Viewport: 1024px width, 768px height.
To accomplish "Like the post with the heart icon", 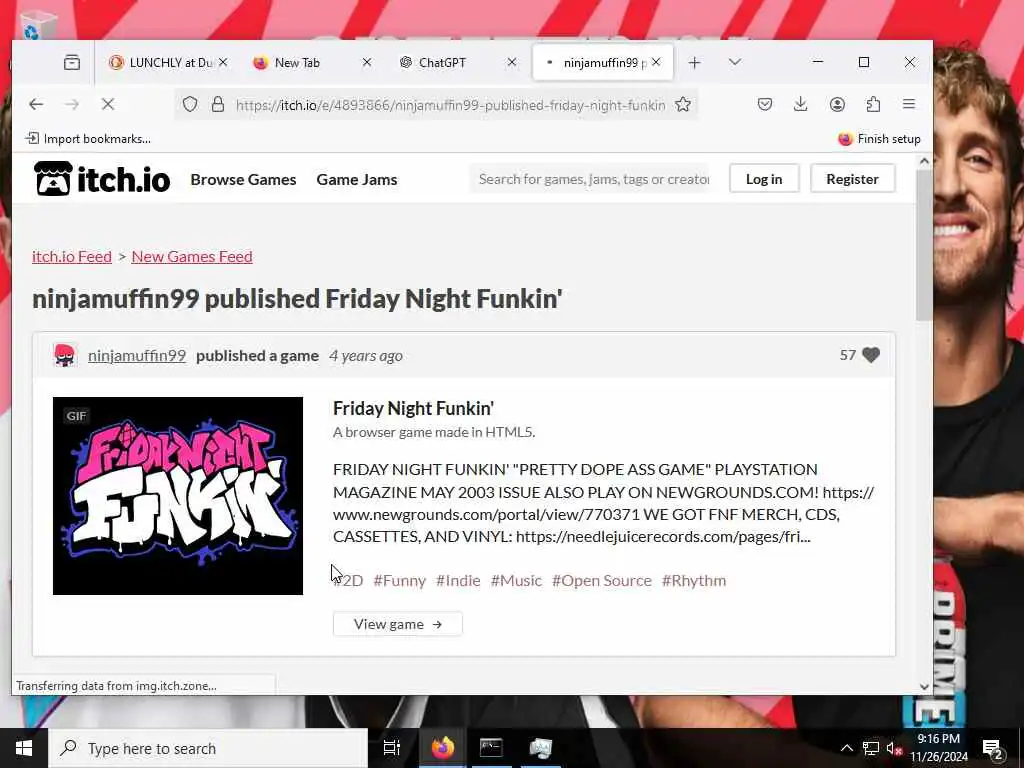I will tap(871, 355).
